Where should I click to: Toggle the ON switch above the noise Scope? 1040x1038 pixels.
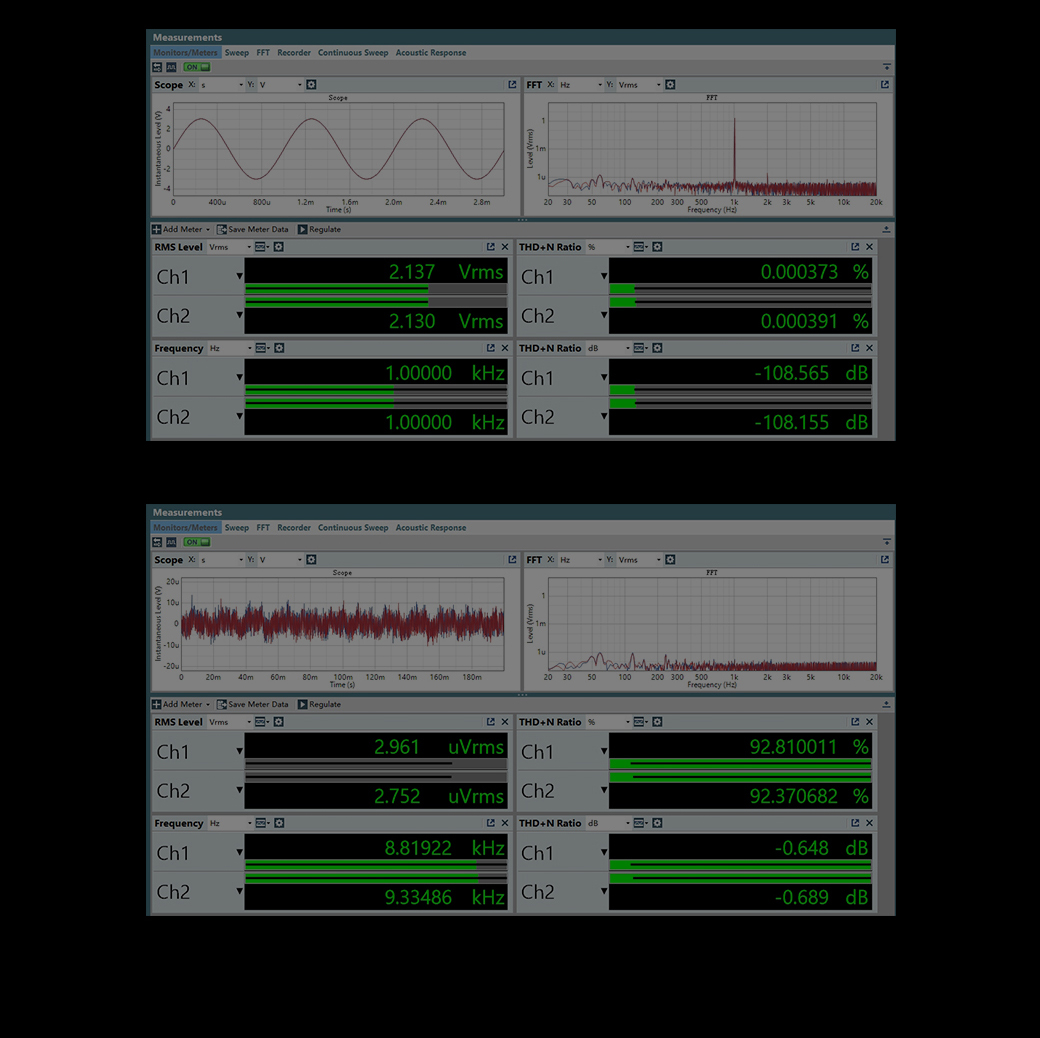tap(196, 542)
